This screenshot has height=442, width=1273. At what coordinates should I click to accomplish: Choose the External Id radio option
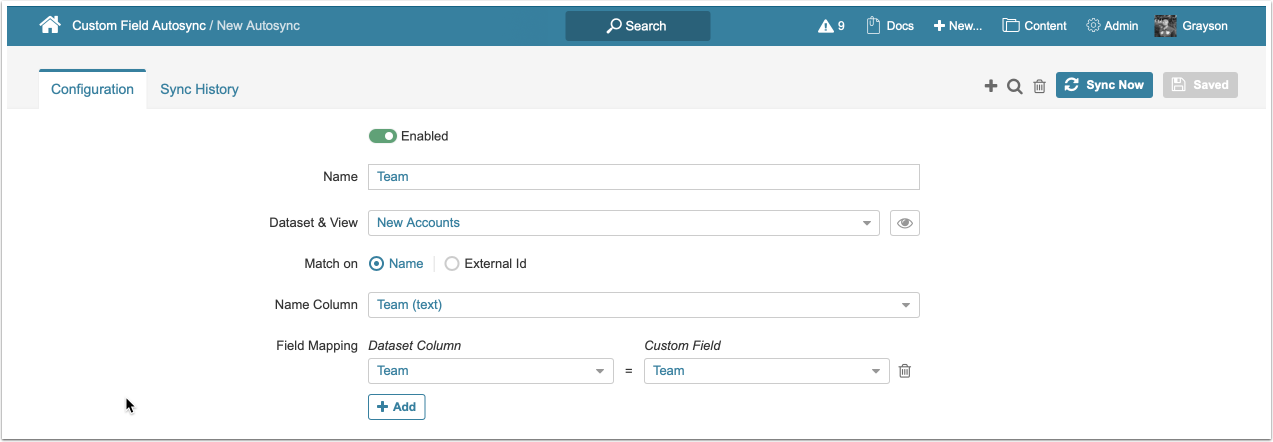452,264
